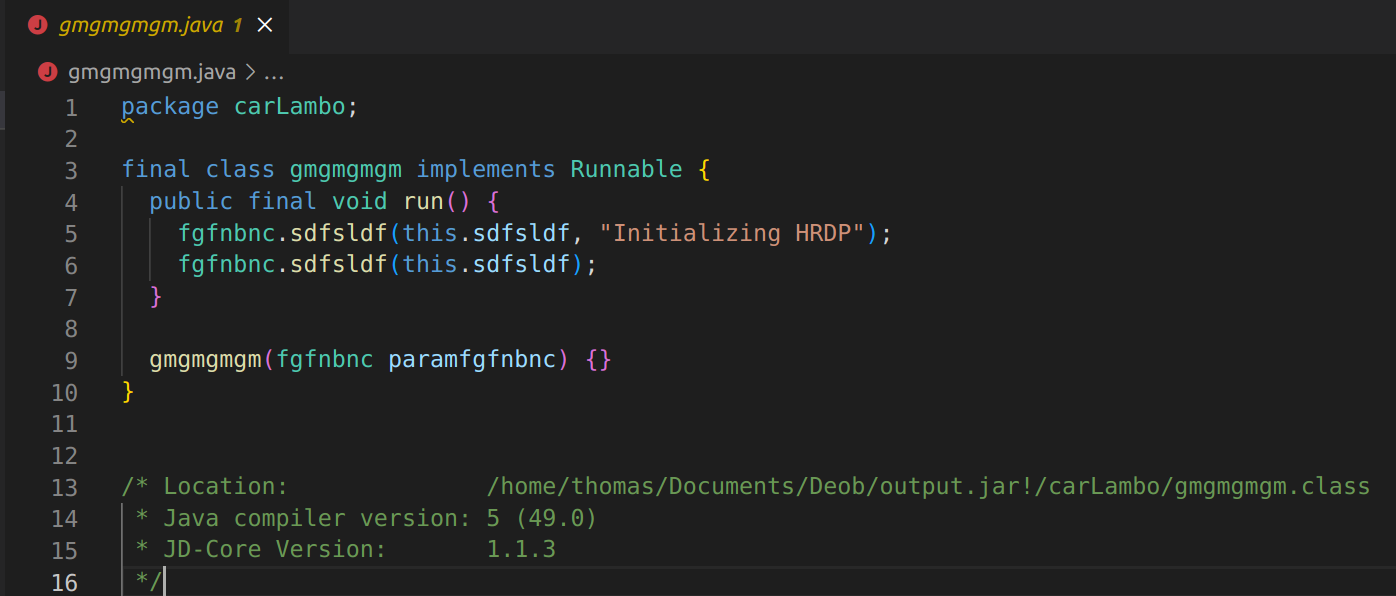Image resolution: width=1396 pixels, height=596 pixels.
Task: Click line number 3 in the gutter
Action: (70, 170)
